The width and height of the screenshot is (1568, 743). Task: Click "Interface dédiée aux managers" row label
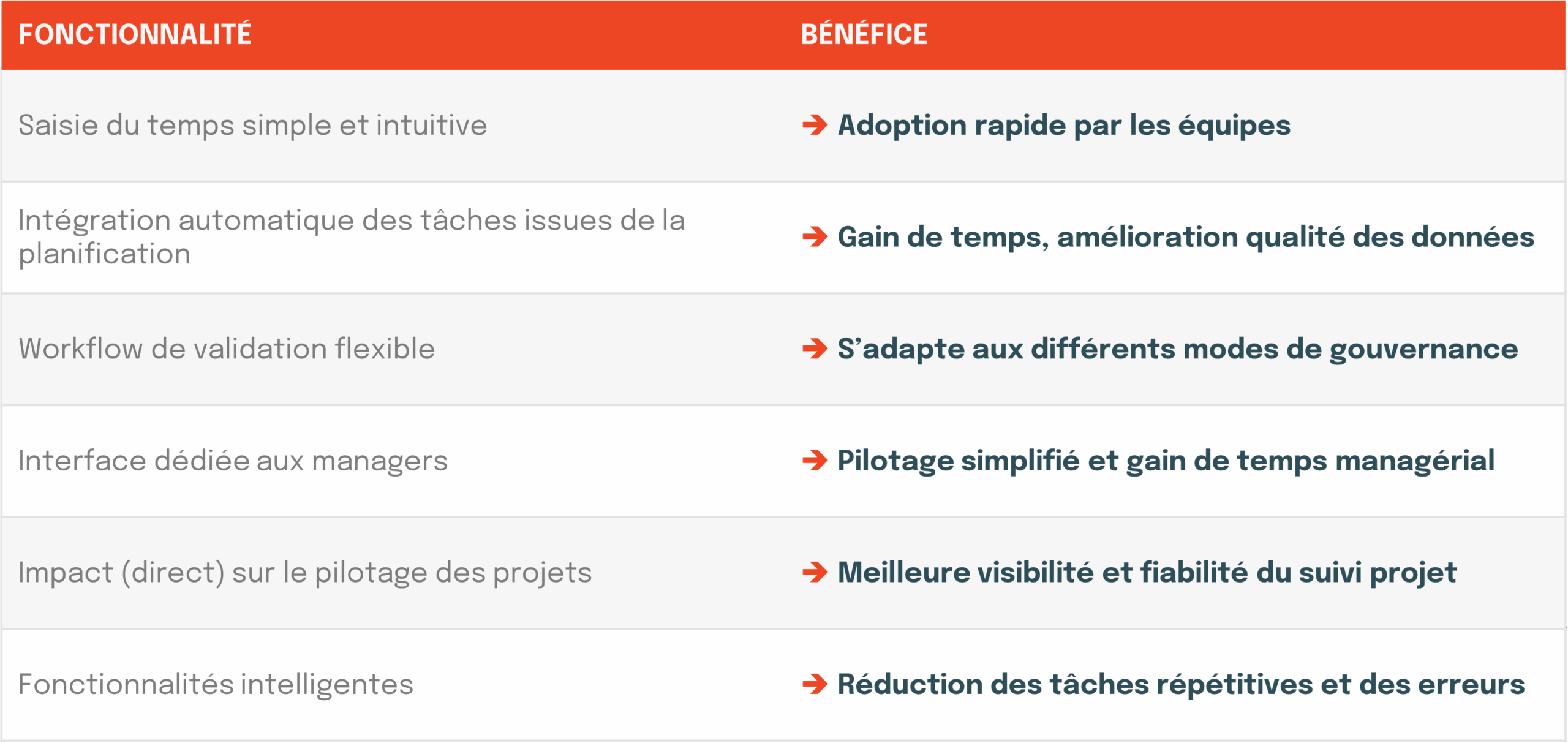pyautogui.click(x=233, y=460)
